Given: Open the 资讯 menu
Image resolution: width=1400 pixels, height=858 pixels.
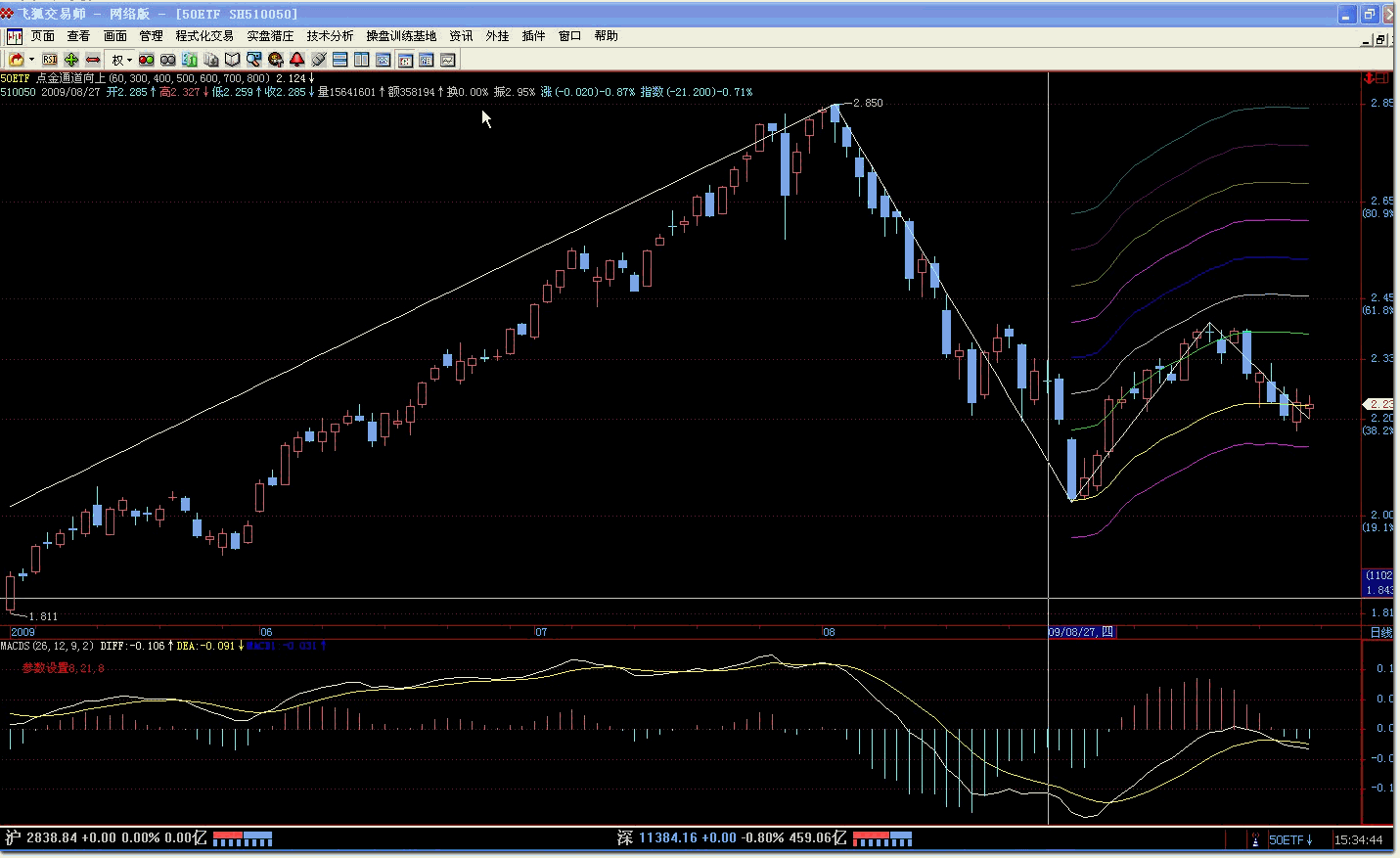Looking at the screenshot, I should coord(461,36).
